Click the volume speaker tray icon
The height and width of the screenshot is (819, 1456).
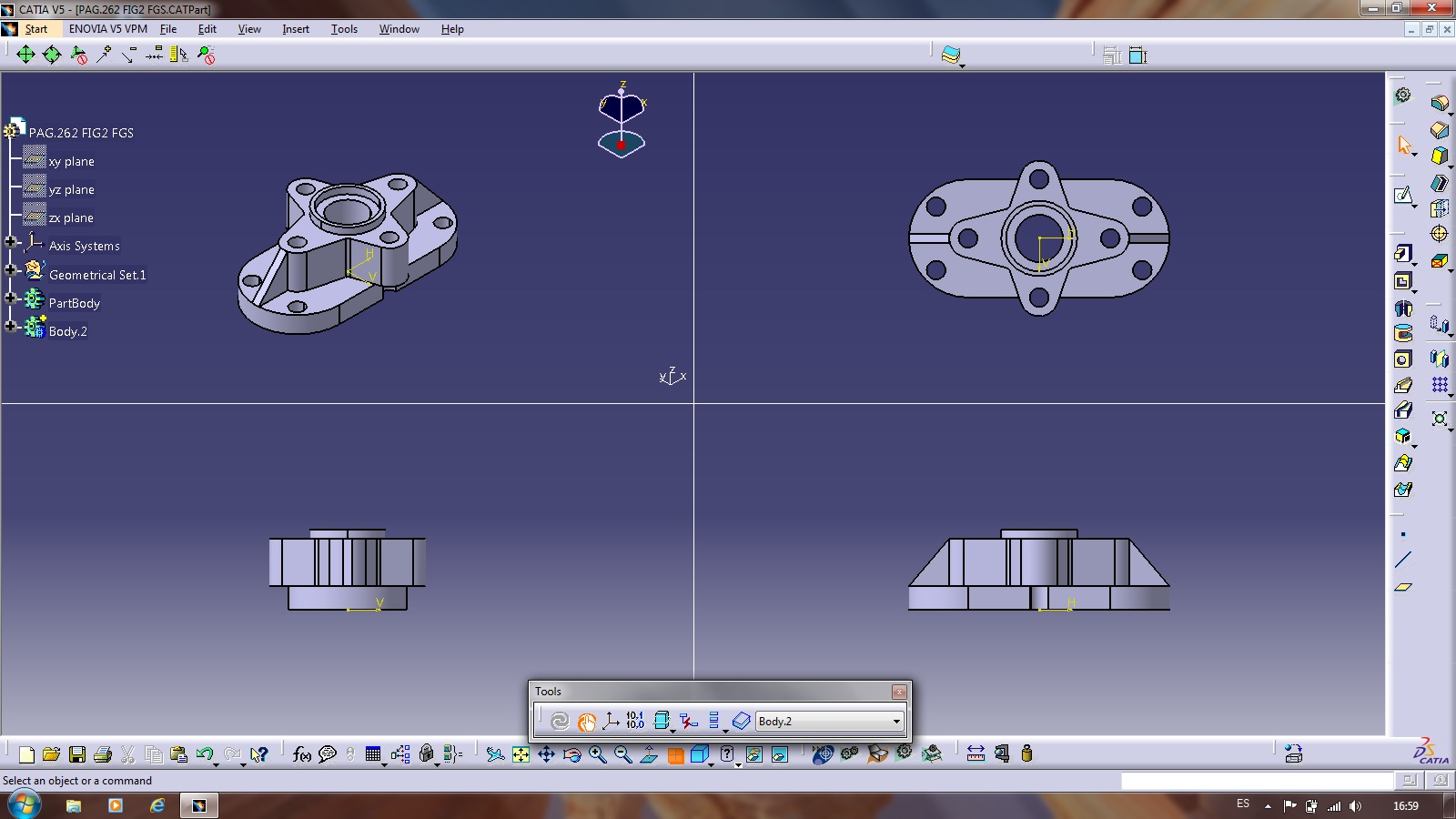[1356, 805]
